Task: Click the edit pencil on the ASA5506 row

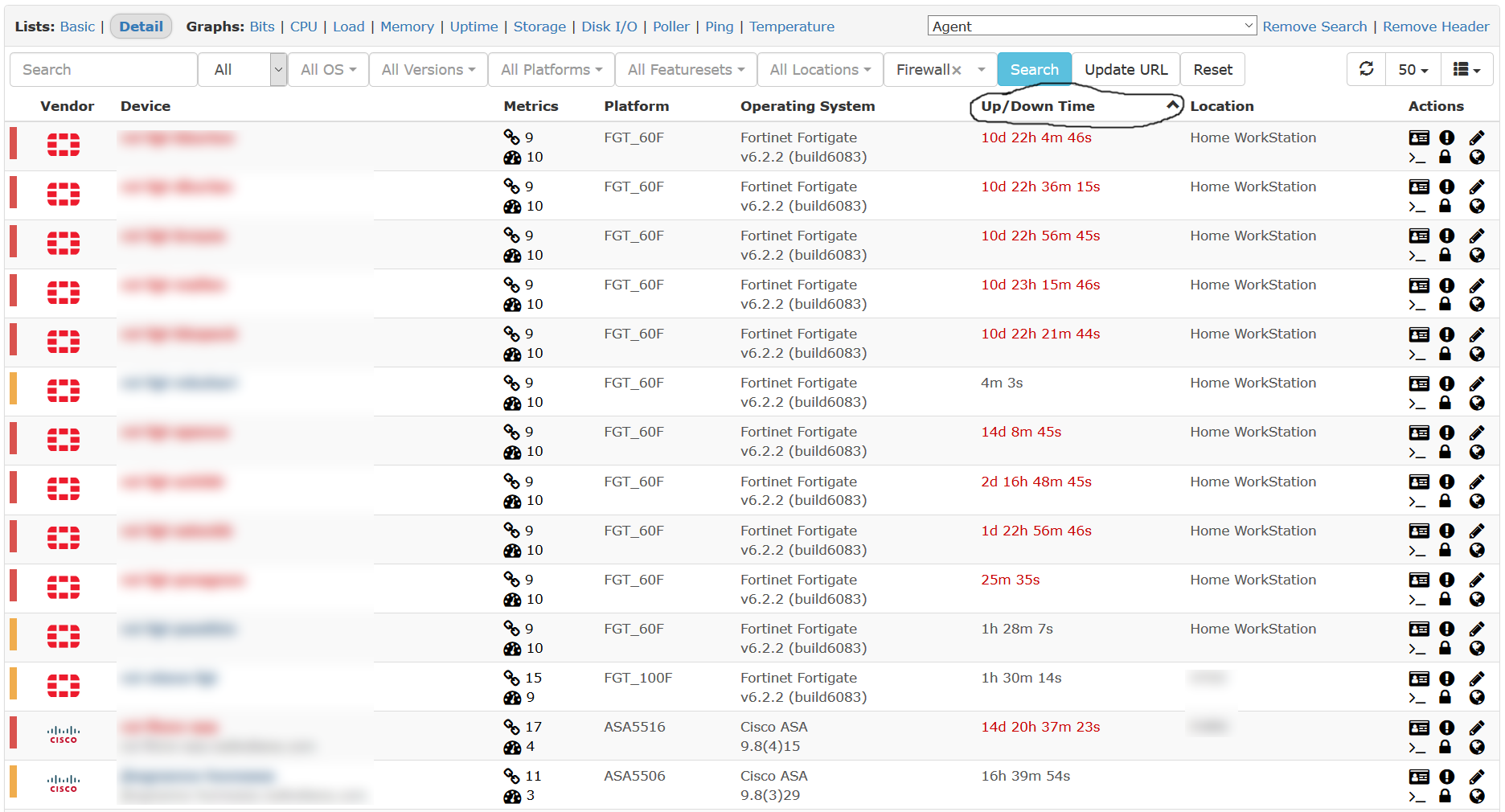Action: pos(1477,777)
